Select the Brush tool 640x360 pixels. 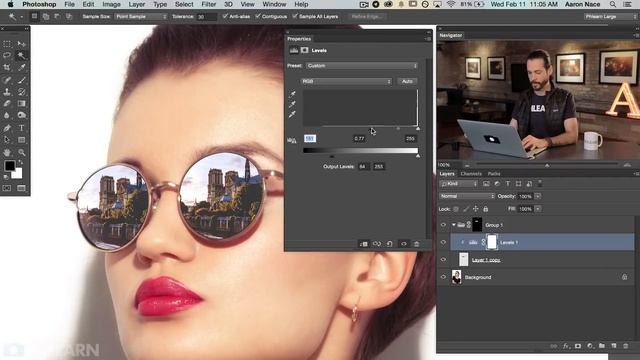21,80
